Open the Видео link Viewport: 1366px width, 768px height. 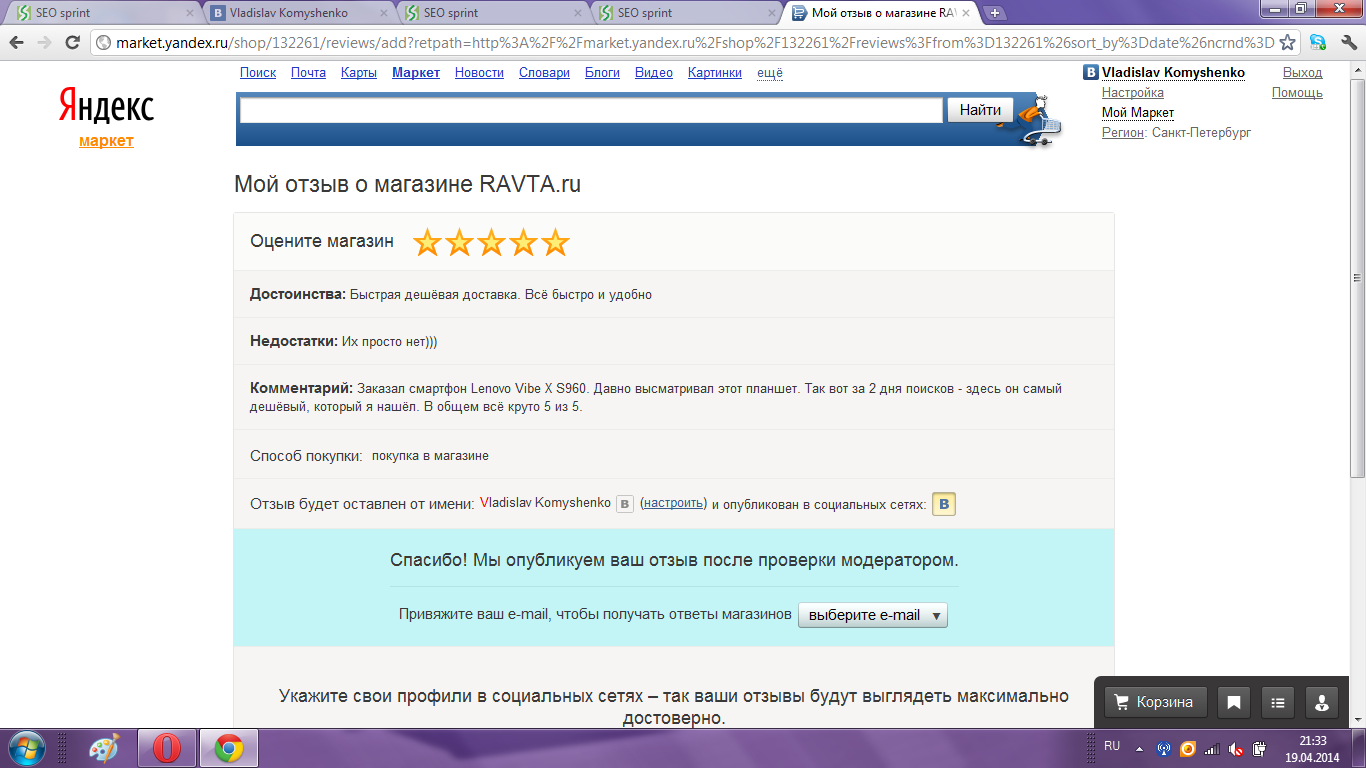[x=654, y=73]
